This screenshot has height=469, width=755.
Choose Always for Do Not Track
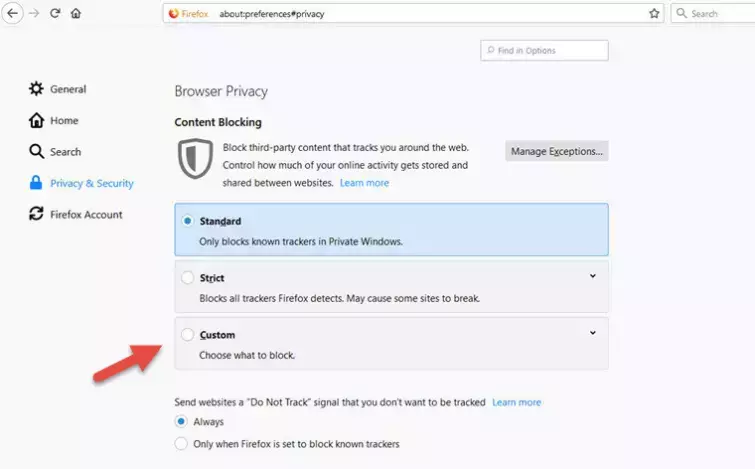click(x=181, y=422)
